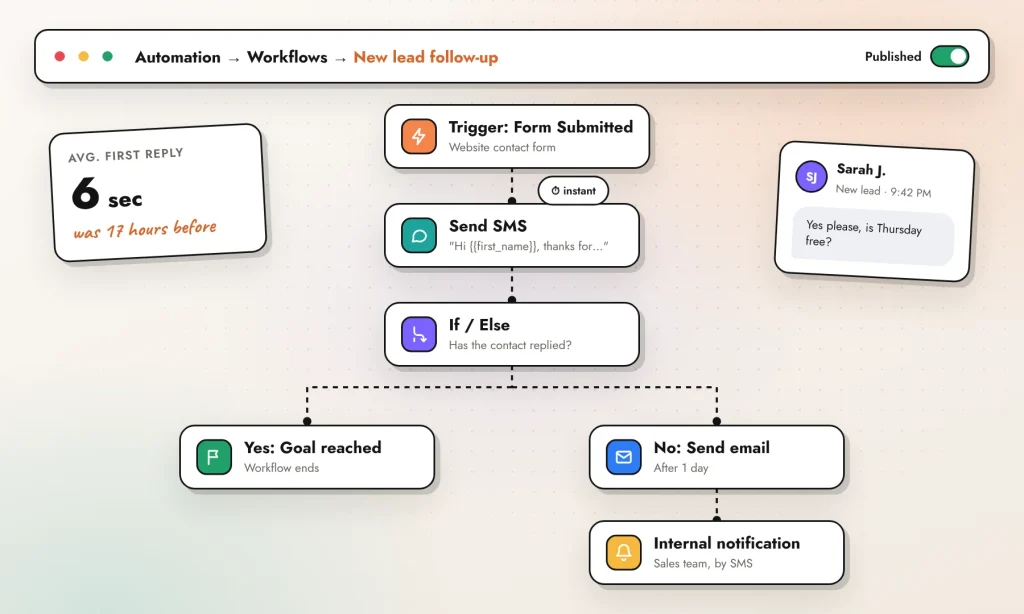Click the yellow window dot

click(84, 56)
